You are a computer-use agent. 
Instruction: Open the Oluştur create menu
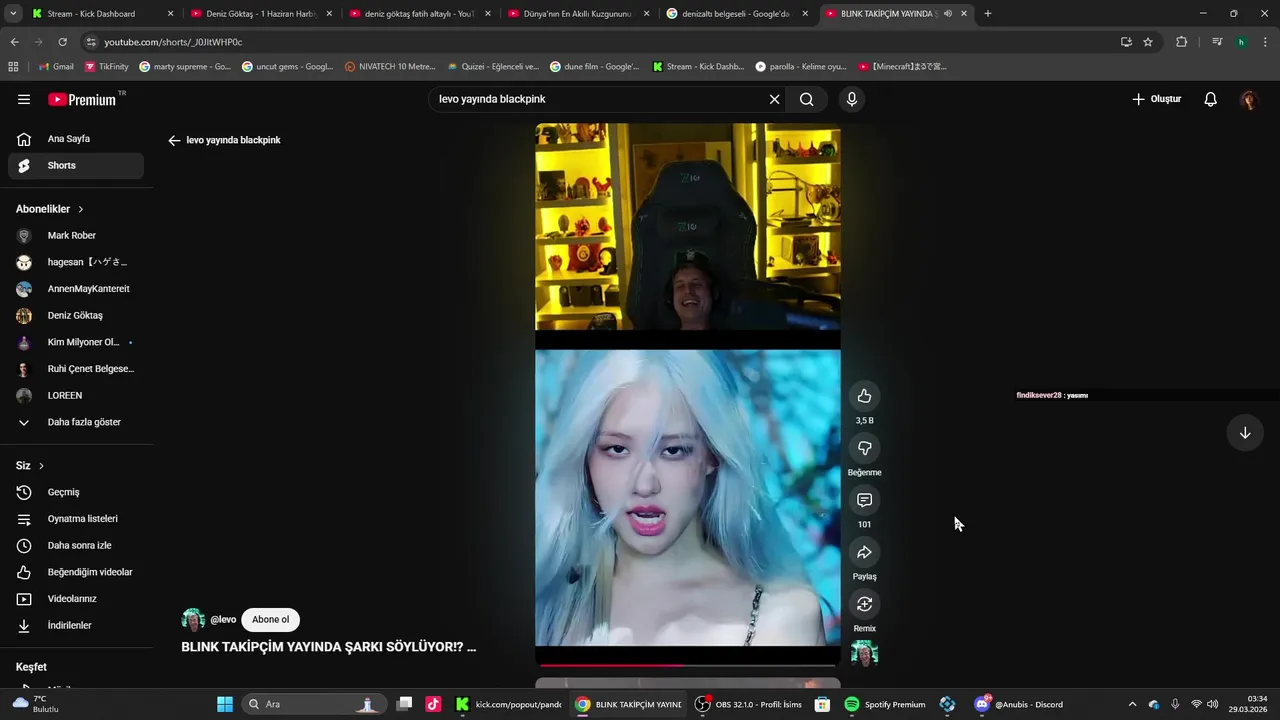(x=1156, y=99)
